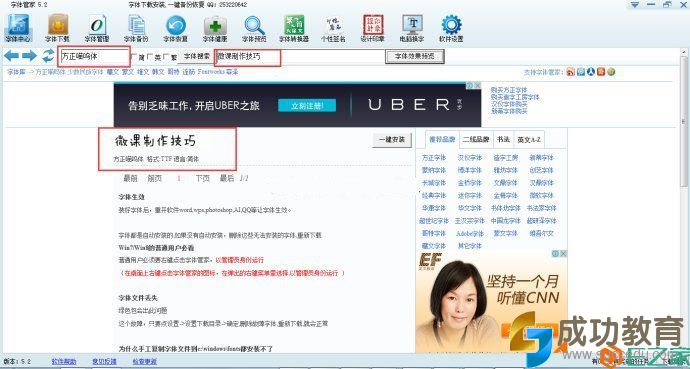This screenshot has width=690, height=369.
Task: Open the 设计印章 seal design tool
Action: click(x=373, y=28)
